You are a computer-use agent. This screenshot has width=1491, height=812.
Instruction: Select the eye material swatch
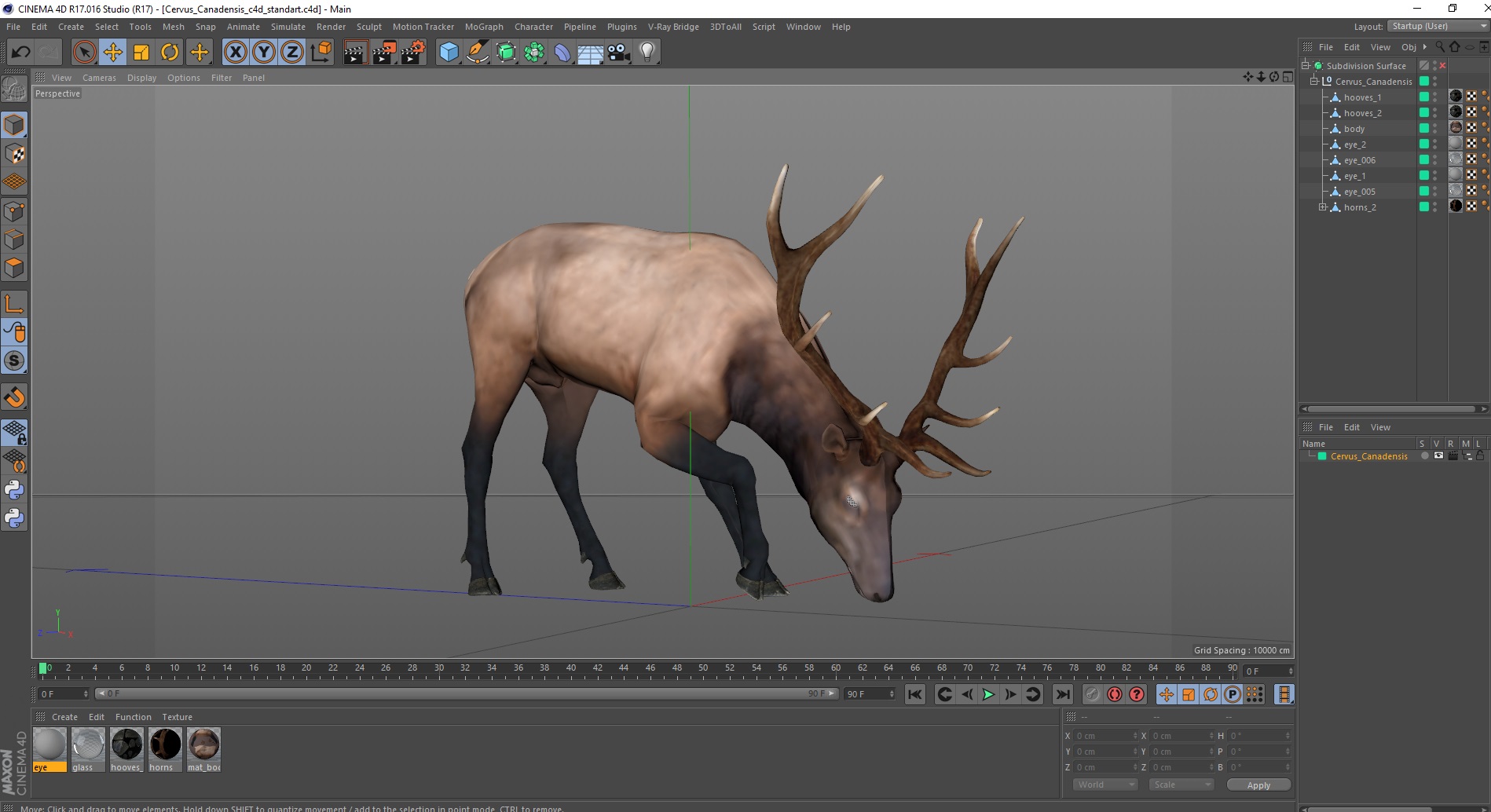(49, 749)
